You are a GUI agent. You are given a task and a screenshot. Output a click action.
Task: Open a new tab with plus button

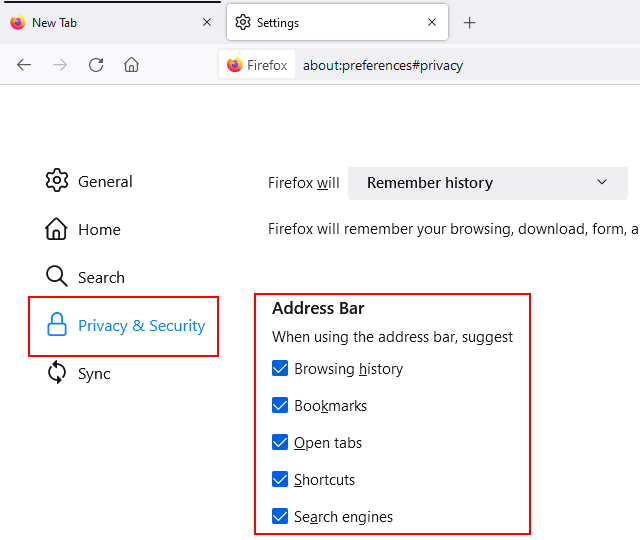[x=469, y=22]
